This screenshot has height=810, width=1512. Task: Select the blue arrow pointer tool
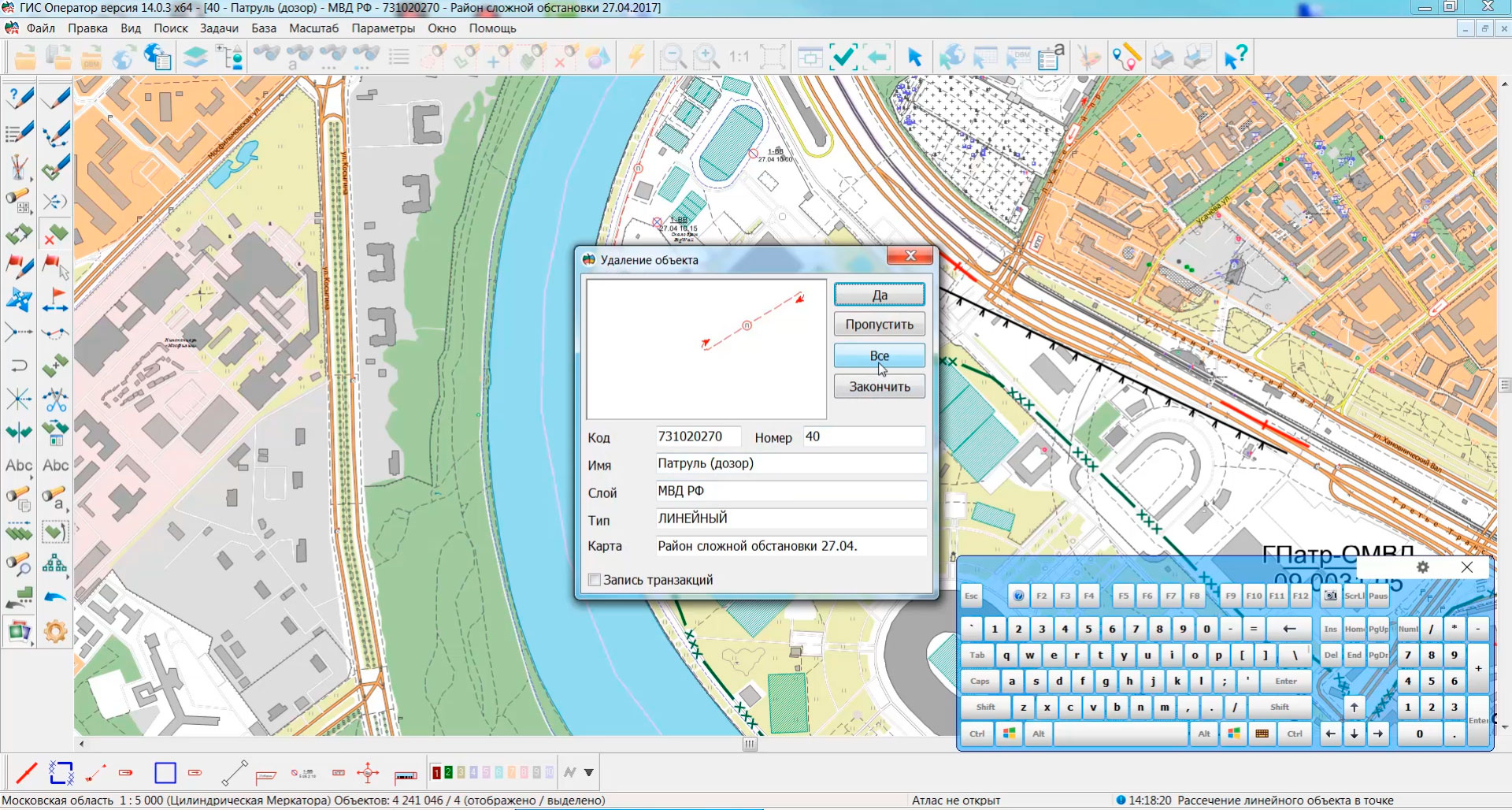click(x=914, y=58)
